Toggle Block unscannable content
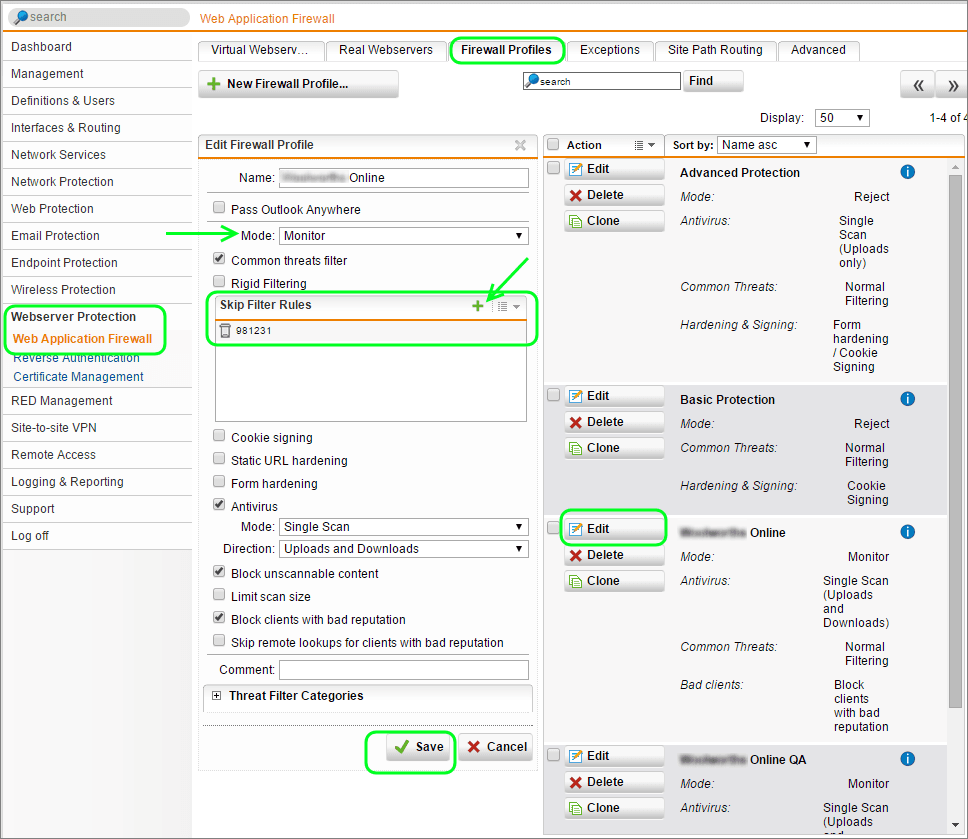The image size is (968, 839). click(x=219, y=572)
